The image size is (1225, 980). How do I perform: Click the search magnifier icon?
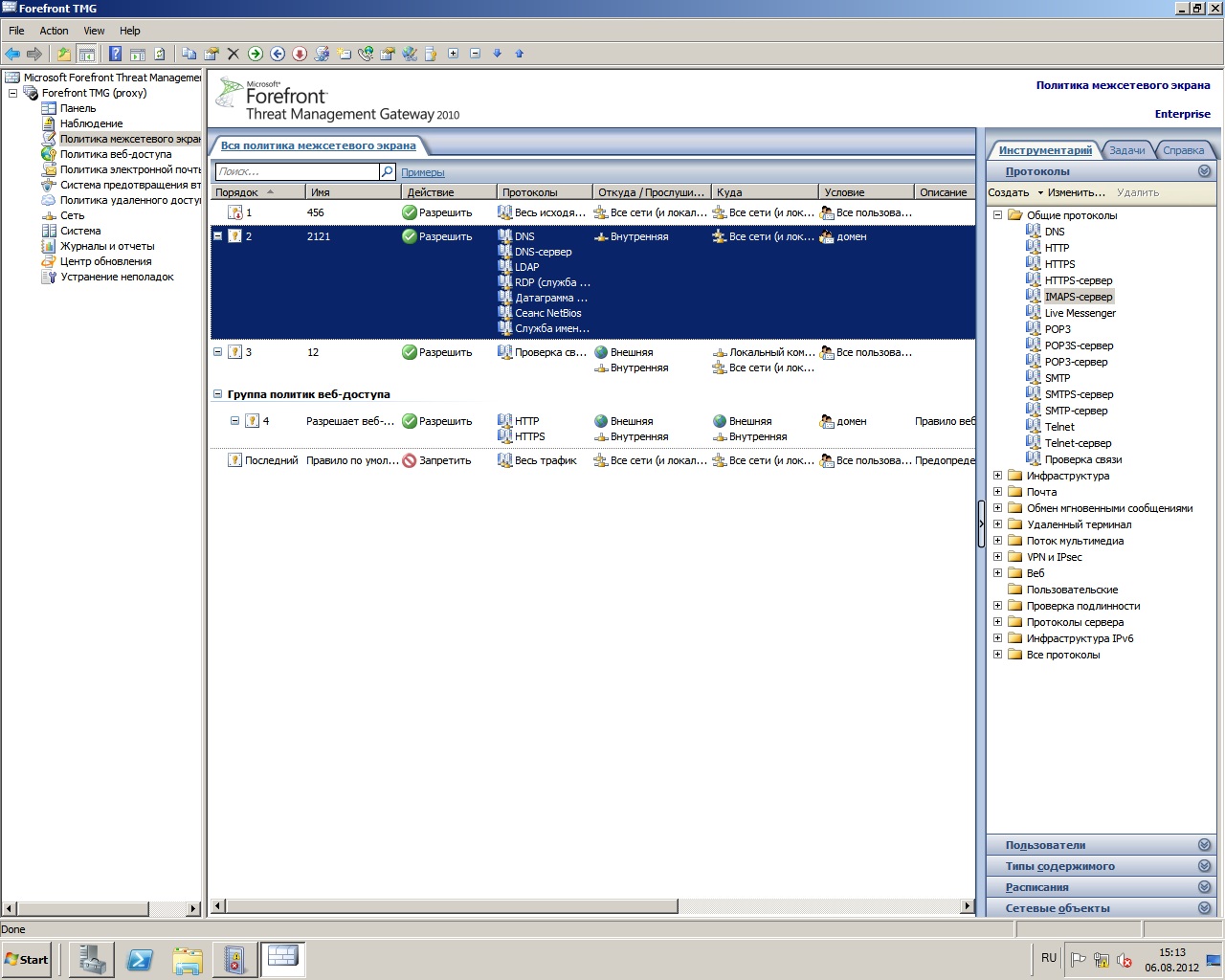pyautogui.click(x=388, y=171)
